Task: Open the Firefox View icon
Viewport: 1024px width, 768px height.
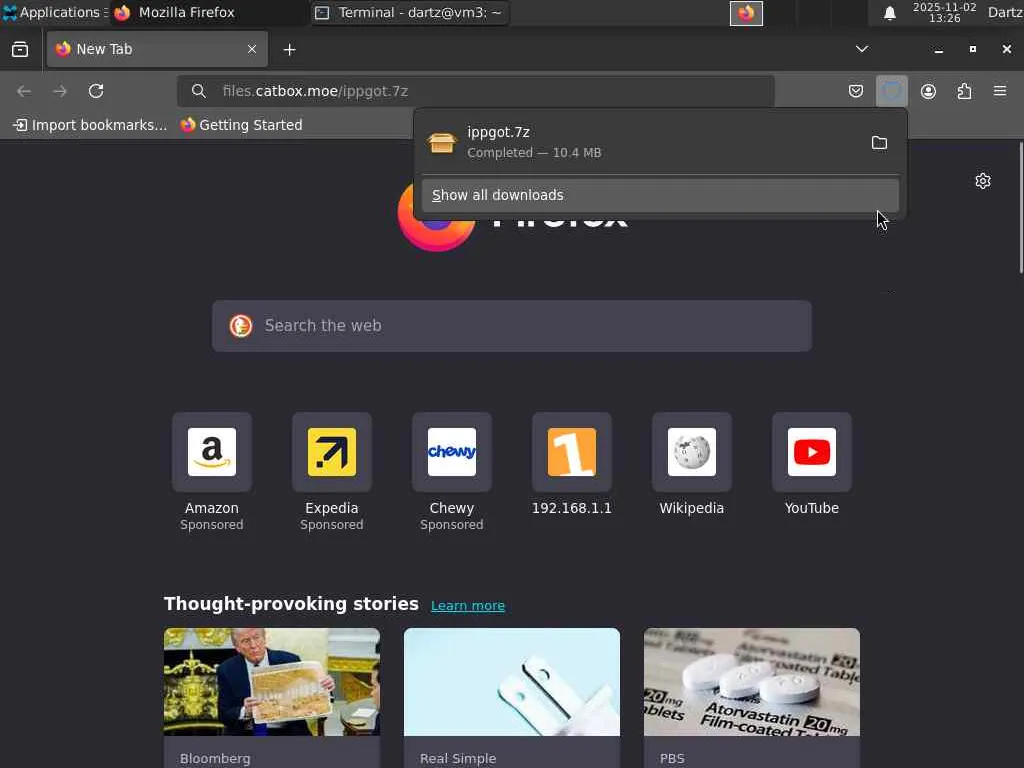Action: (x=20, y=50)
